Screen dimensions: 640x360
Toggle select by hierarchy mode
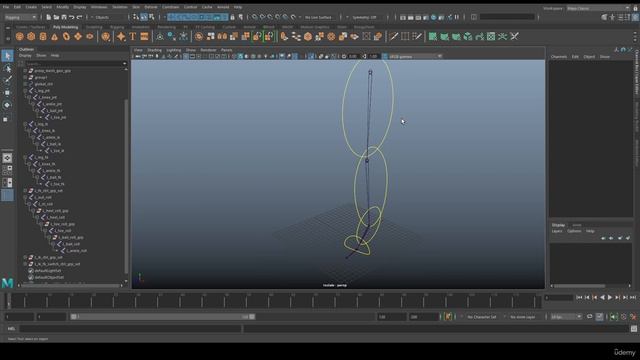click(x=136, y=17)
